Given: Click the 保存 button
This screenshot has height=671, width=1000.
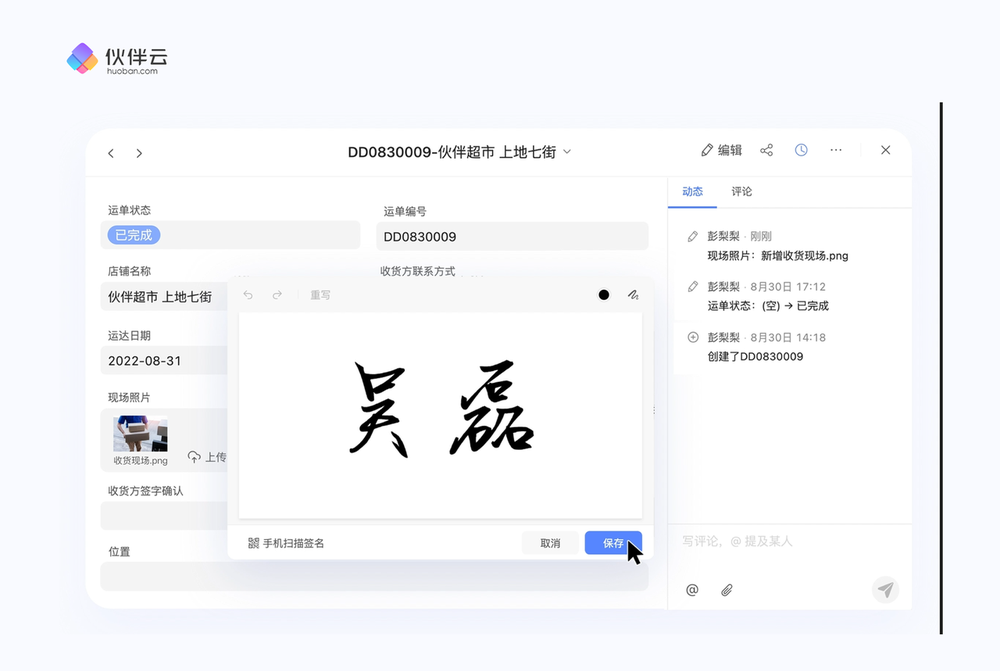Looking at the screenshot, I should [x=613, y=543].
